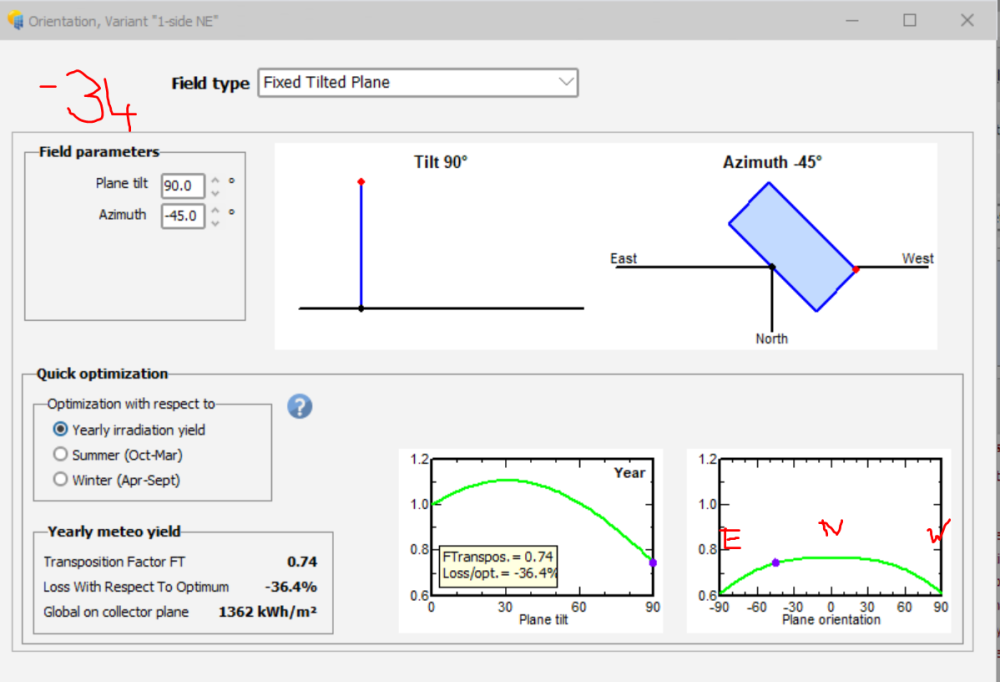The width and height of the screenshot is (1000, 682).
Task: Click the blue collector plane rectangle
Action: click(791, 247)
